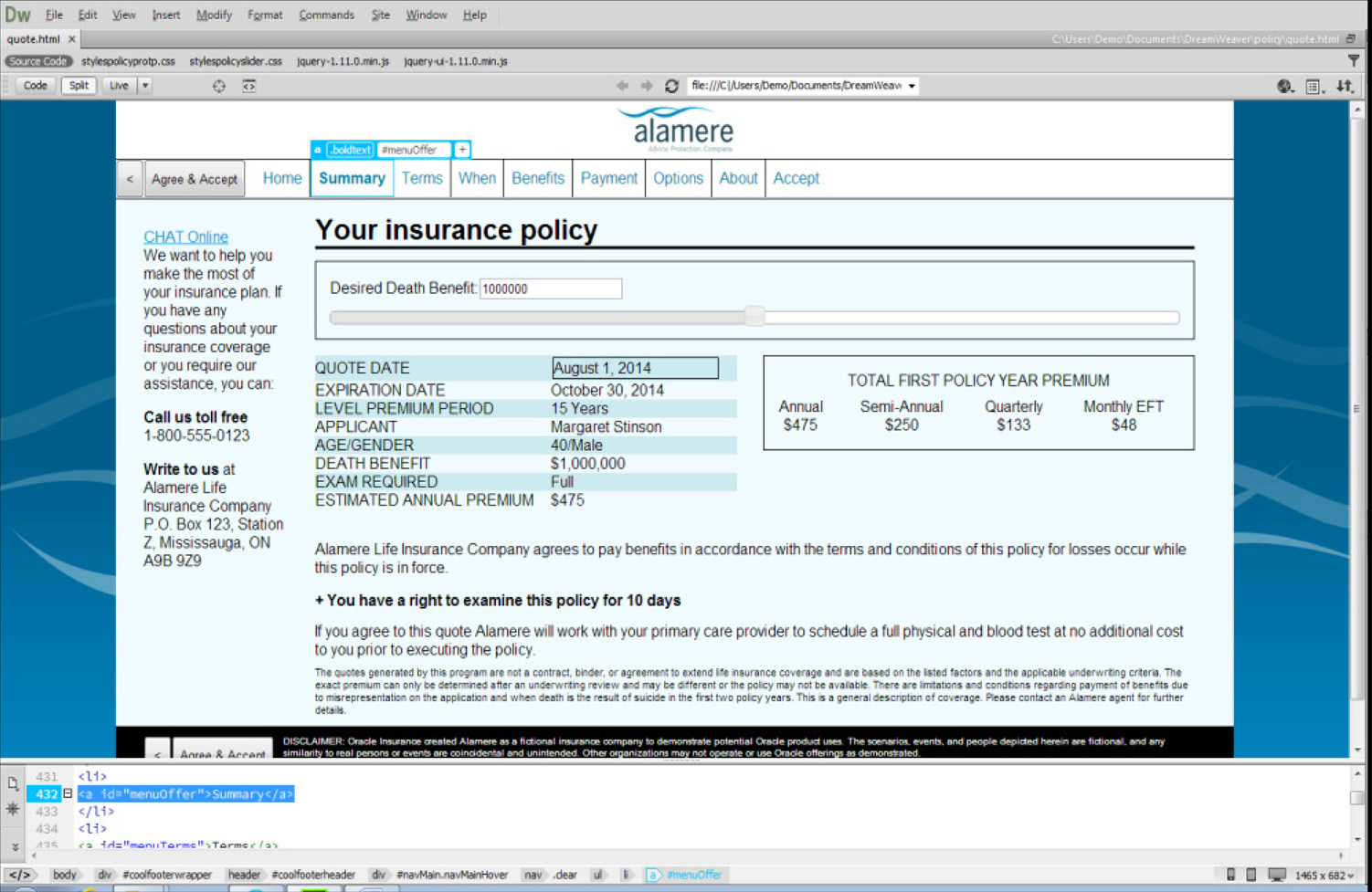Show more code toolbar tools chevron

click(16, 846)
